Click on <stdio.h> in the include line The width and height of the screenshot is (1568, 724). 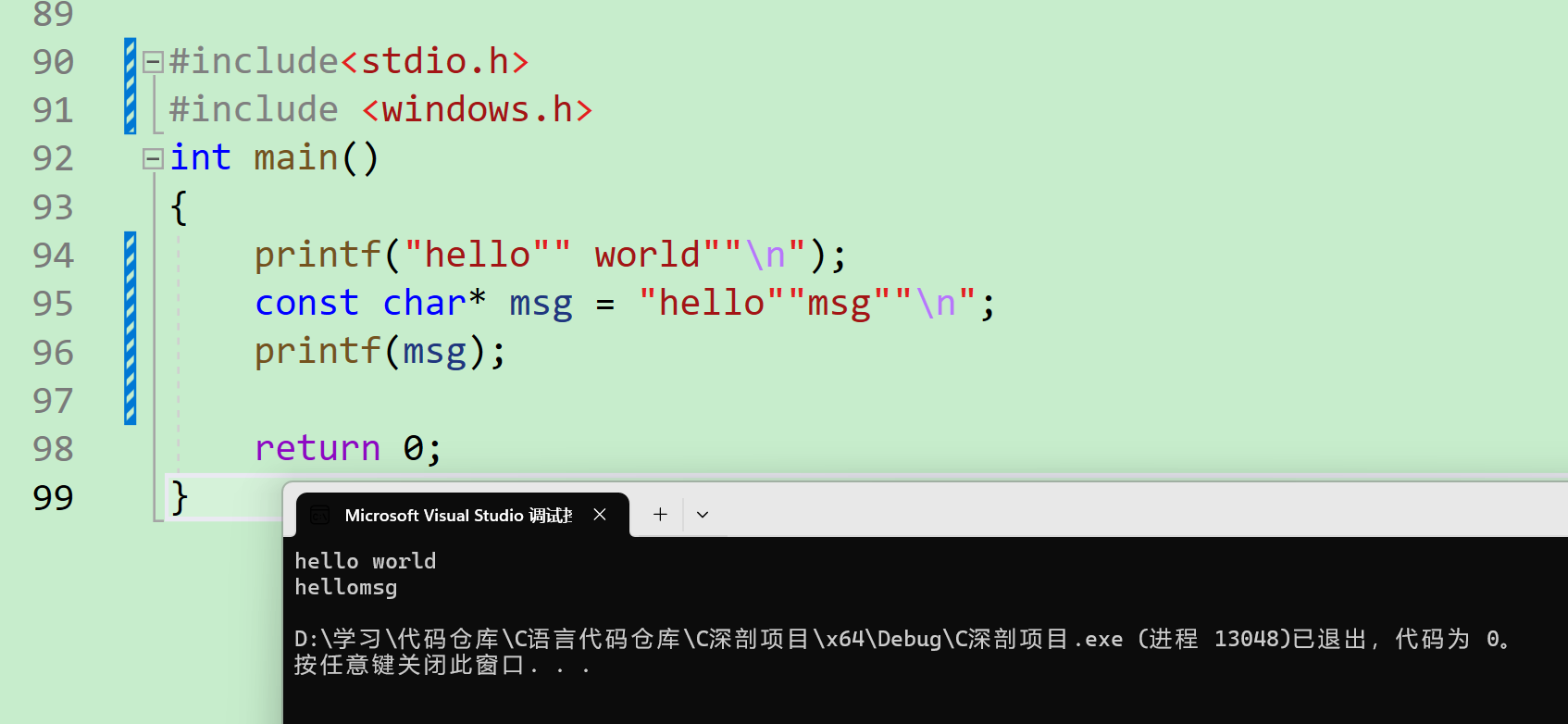pos(435,61)
